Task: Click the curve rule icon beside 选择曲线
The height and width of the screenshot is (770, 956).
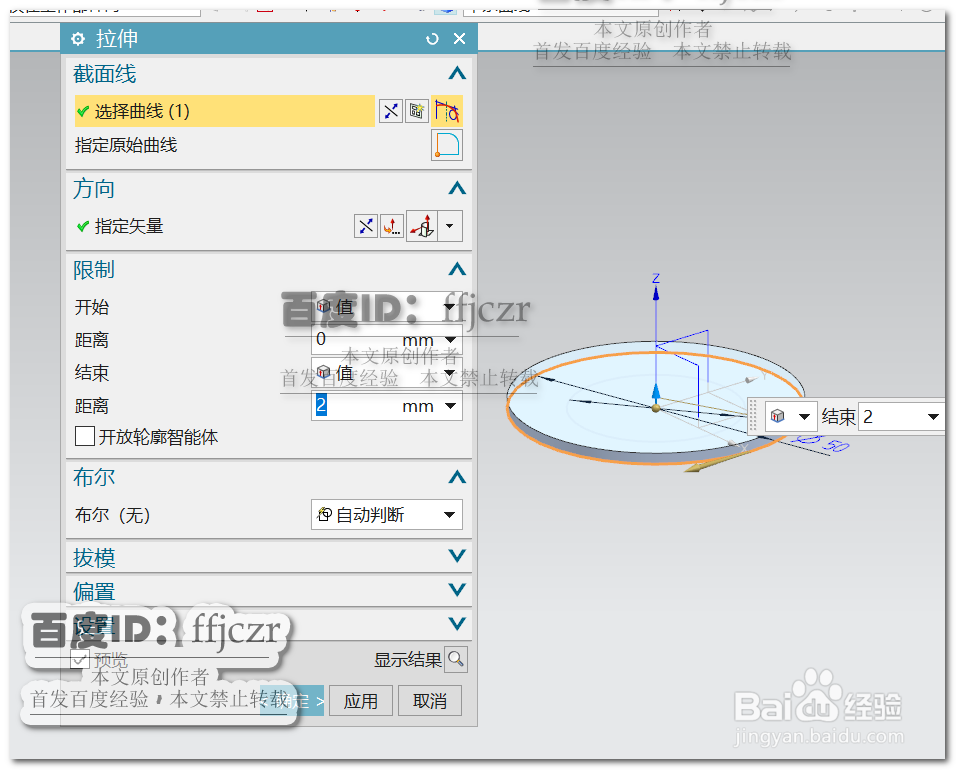Action: (x=446, y=111)
